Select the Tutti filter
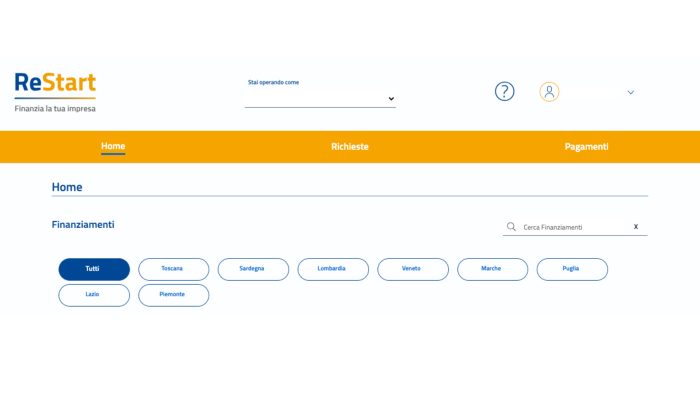Image resolution: width=700 pixels, height=394 pixels. 94,269
